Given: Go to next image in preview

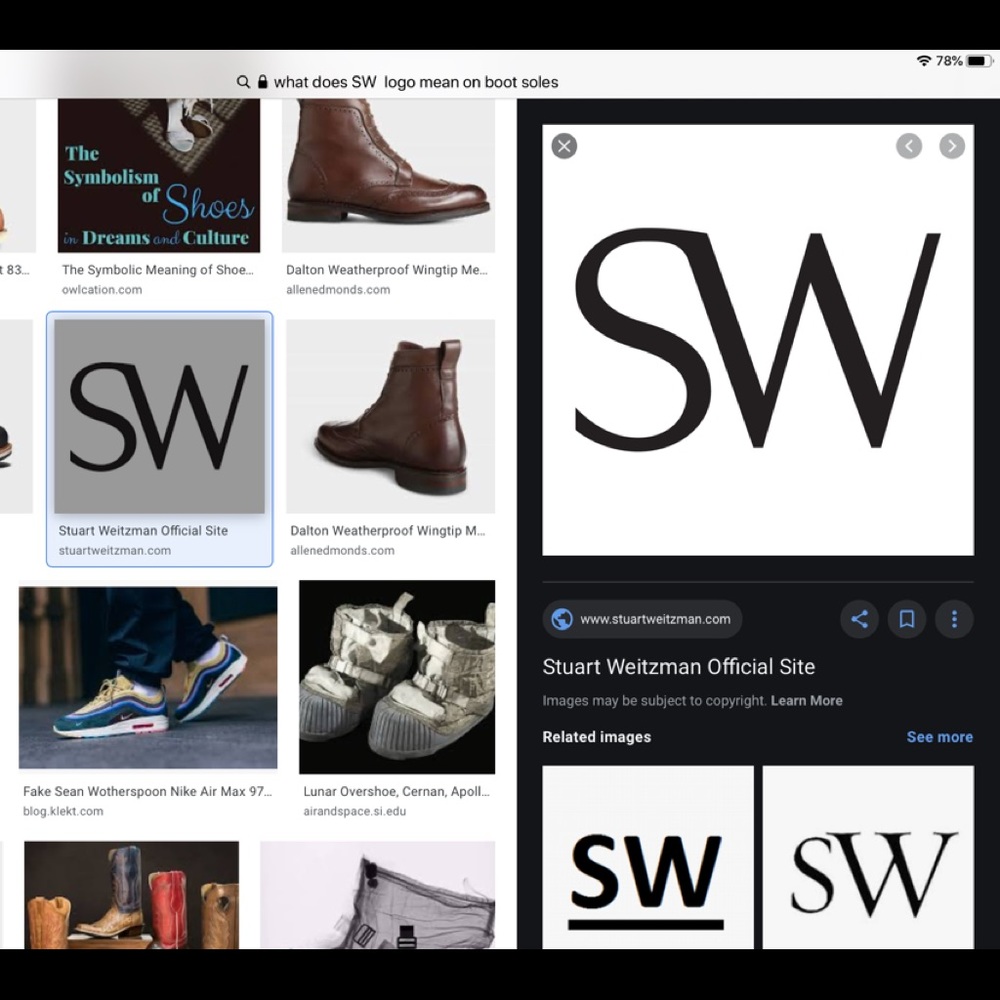Looking at the screenshot, I should click(x=952, y=146).
